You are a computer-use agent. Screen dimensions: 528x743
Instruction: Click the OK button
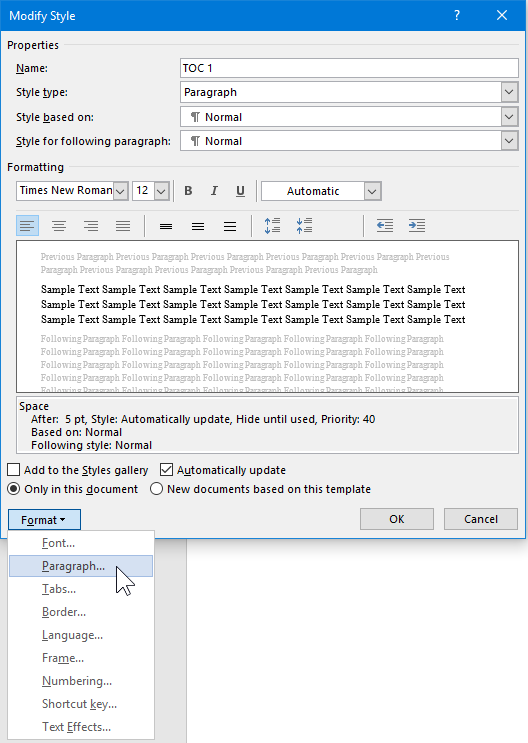click(x=397, y=519)
